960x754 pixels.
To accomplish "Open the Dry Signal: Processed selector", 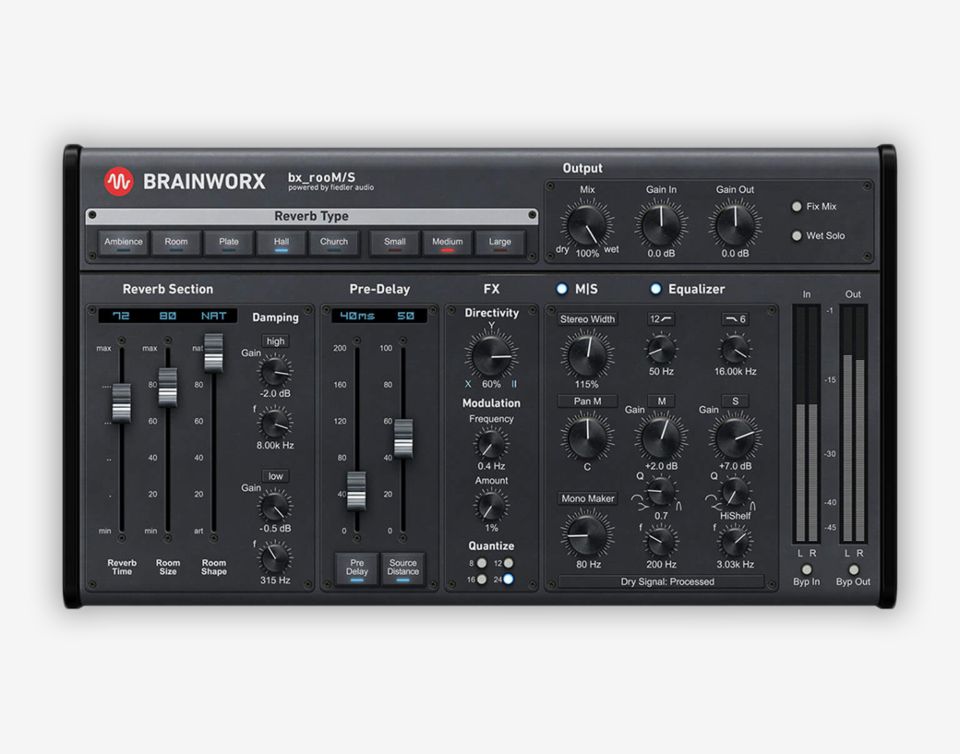I will (x=660, y=581).
